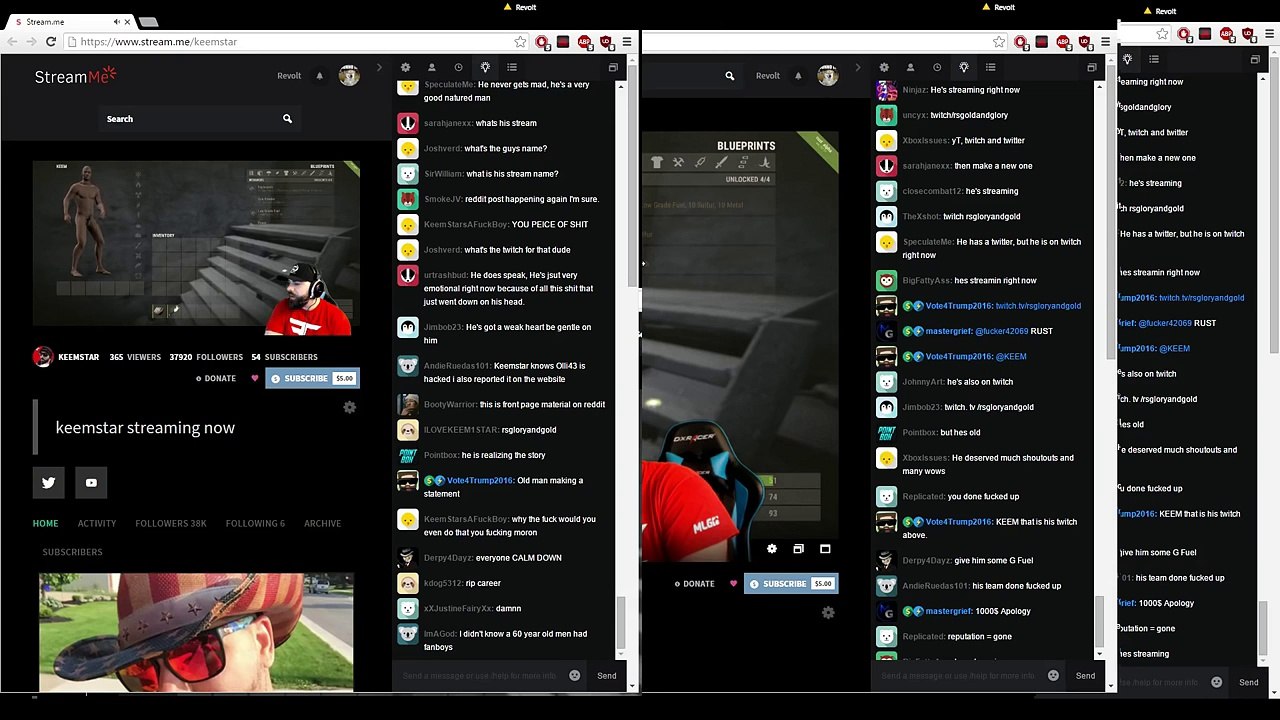Open notifications bell in left window

[320, 76]
